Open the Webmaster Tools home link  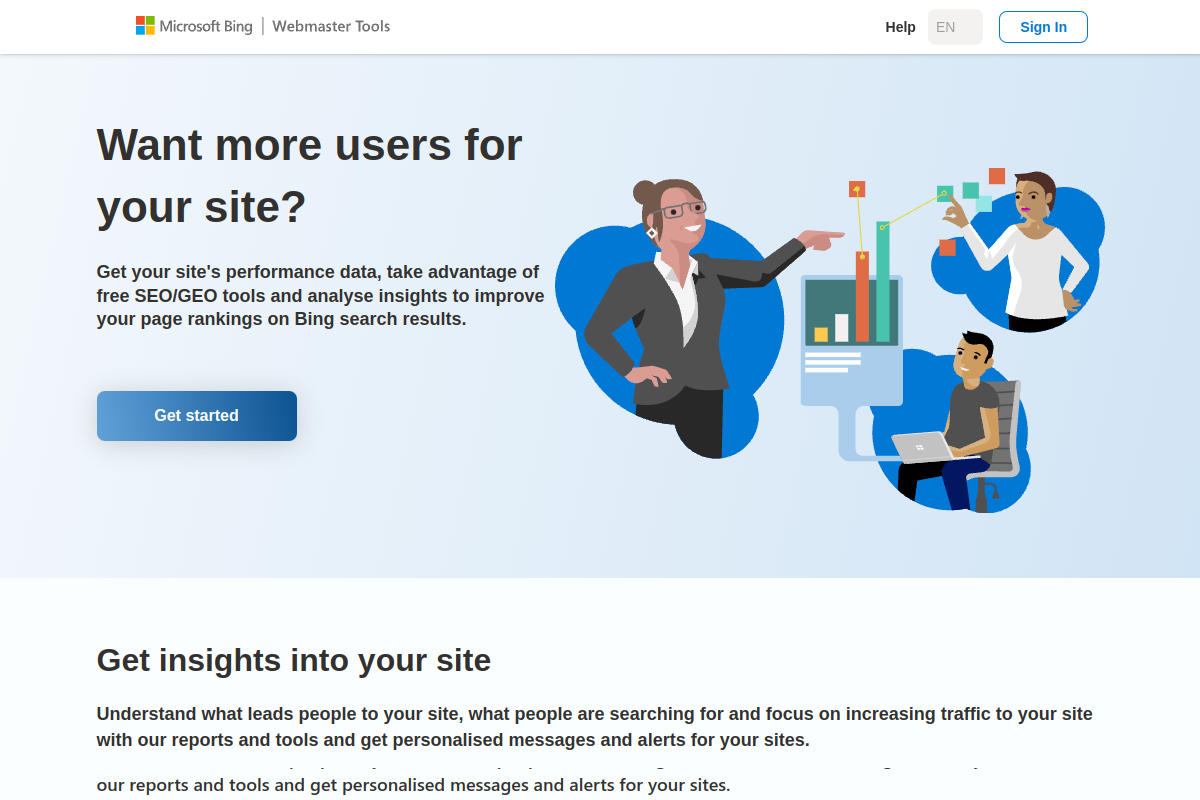pos(331,26)
